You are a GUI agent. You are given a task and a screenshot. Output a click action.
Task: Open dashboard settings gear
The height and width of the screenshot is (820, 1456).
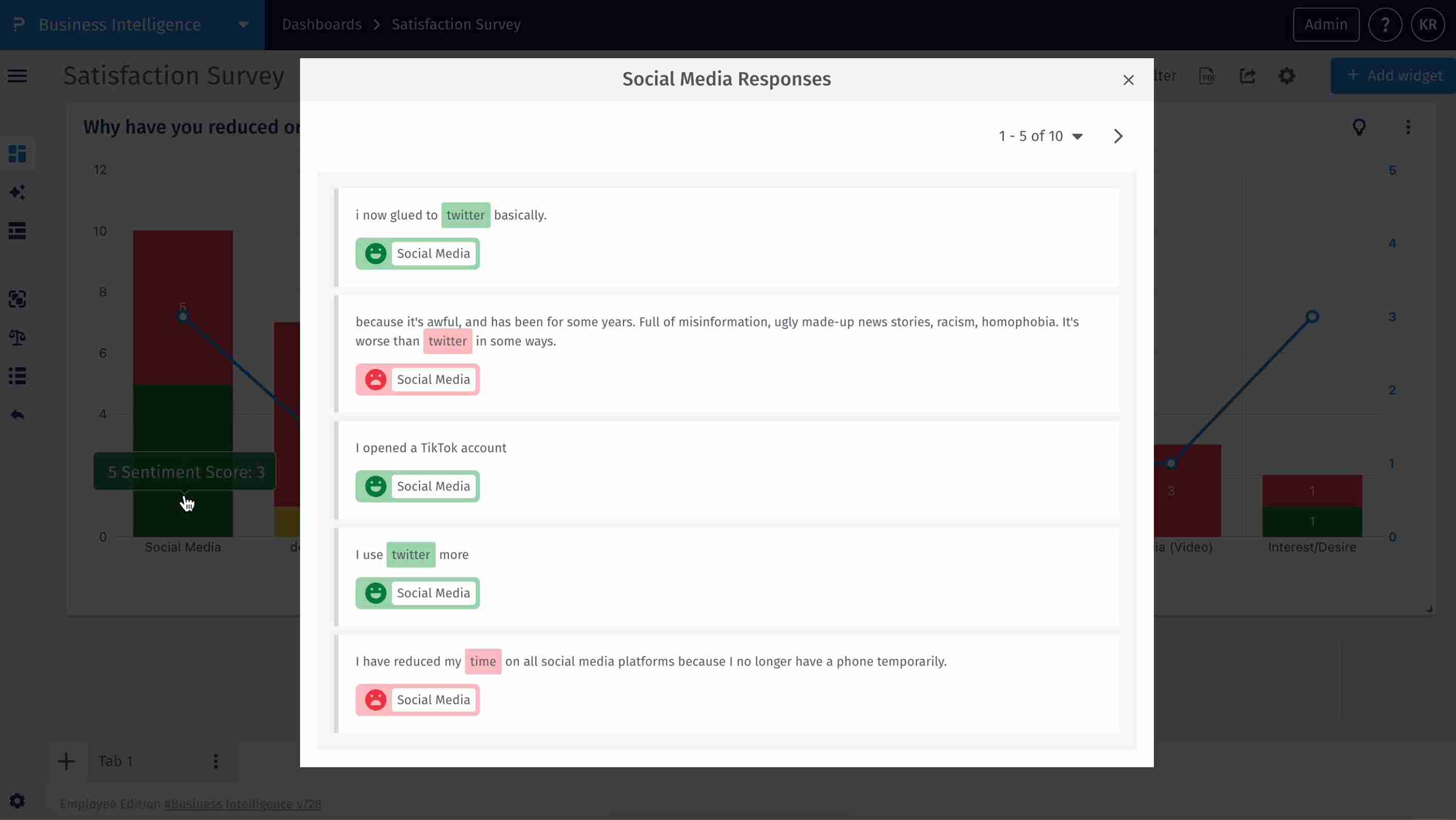(1287, 75)
